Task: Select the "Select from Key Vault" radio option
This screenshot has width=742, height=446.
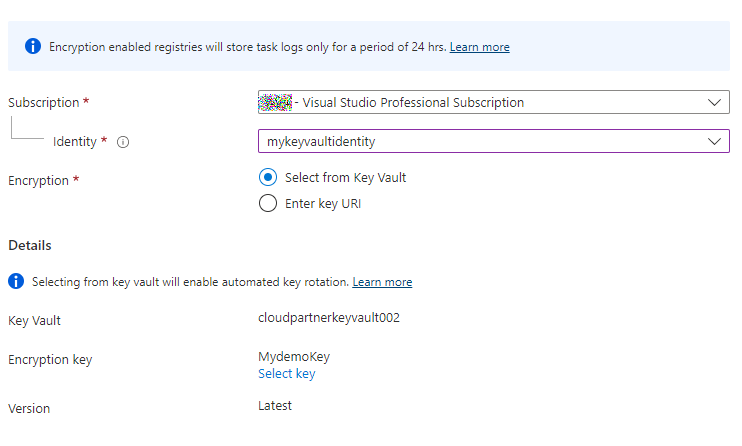Action: click(267, 178)
